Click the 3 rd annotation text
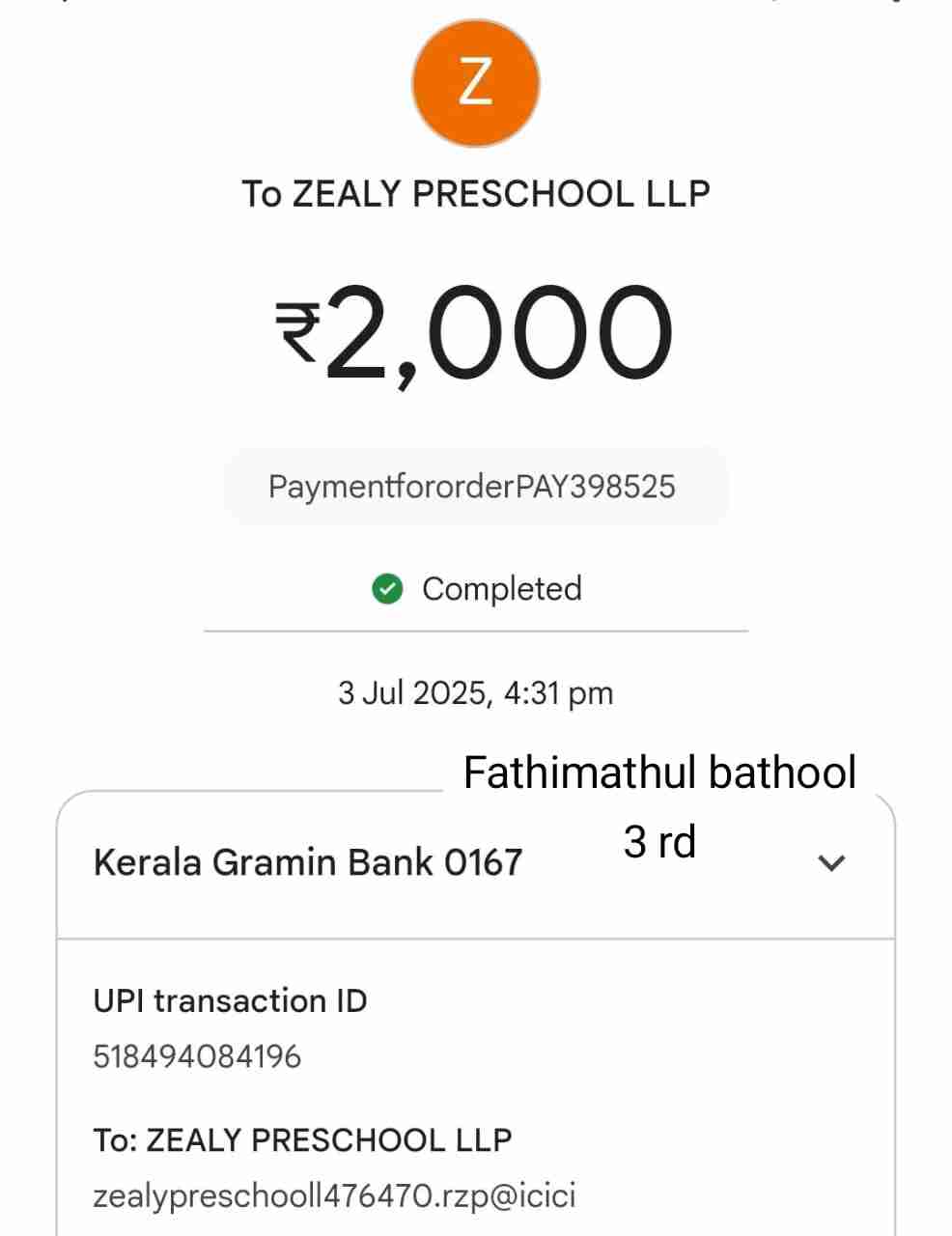952x1236 pixels. tap(659, 841)
